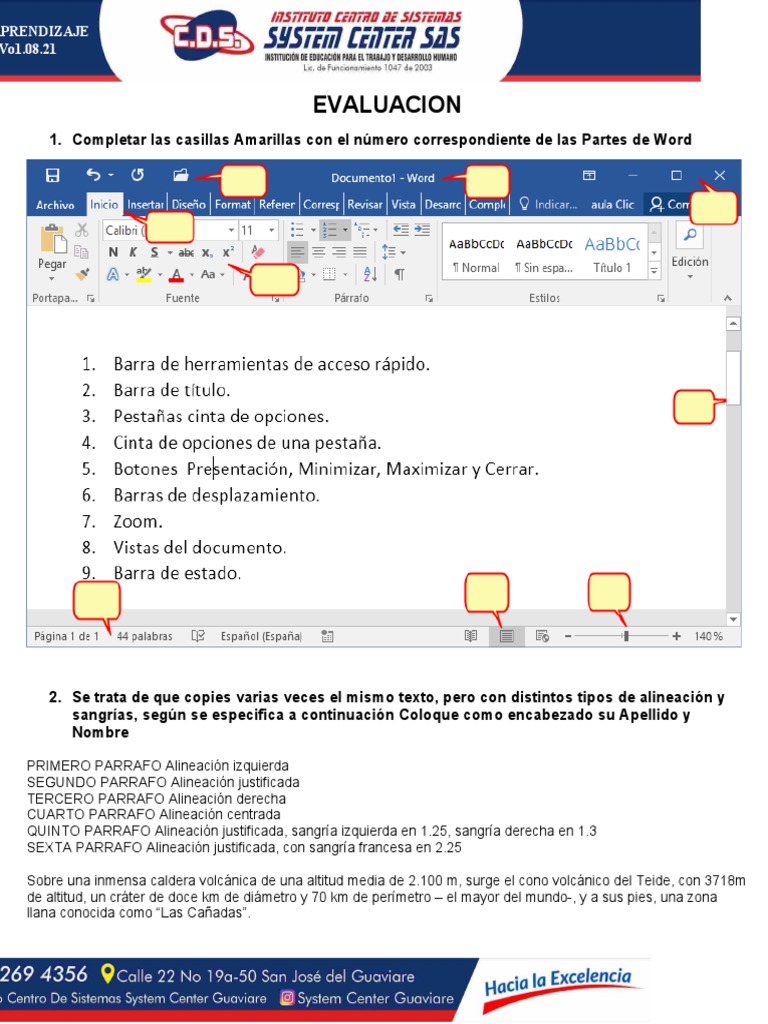
Task: Select Web Layout view icon
Action: pyautogui.click(x=542, y=635)
